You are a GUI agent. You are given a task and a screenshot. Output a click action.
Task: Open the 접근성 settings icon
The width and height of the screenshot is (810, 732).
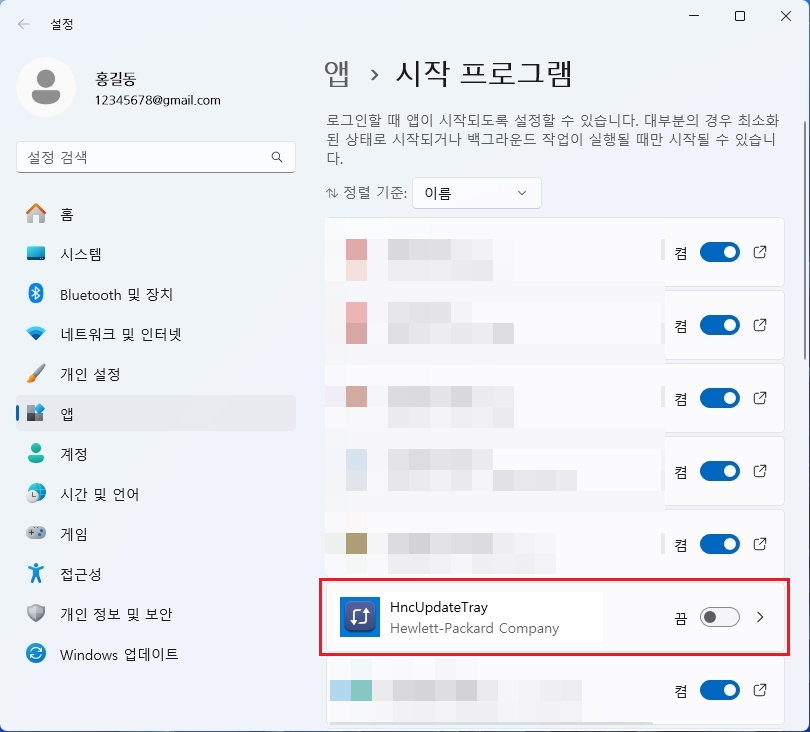pyautogui.click(x=36, y=574)
